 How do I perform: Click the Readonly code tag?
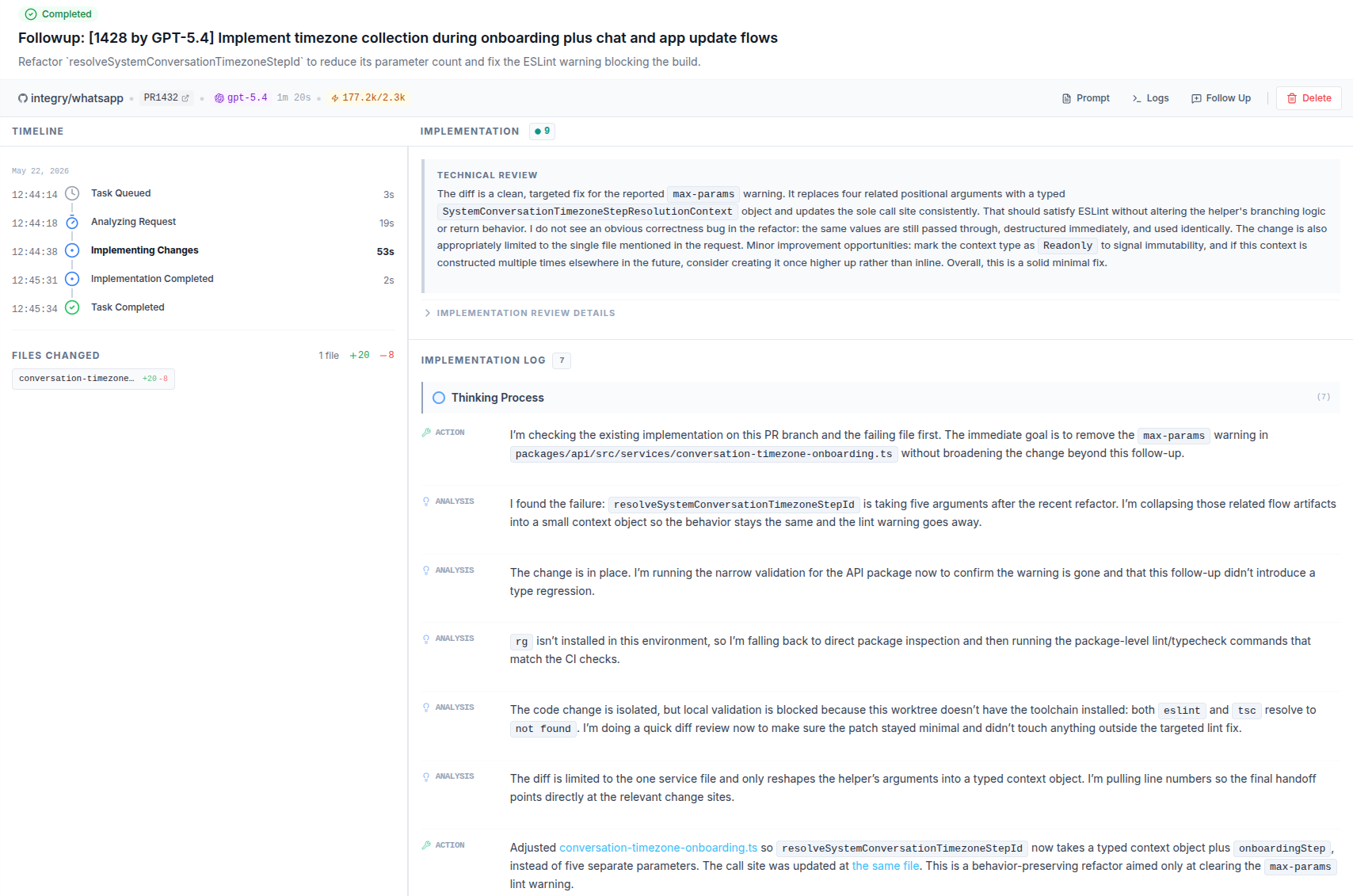(1068, 246)
